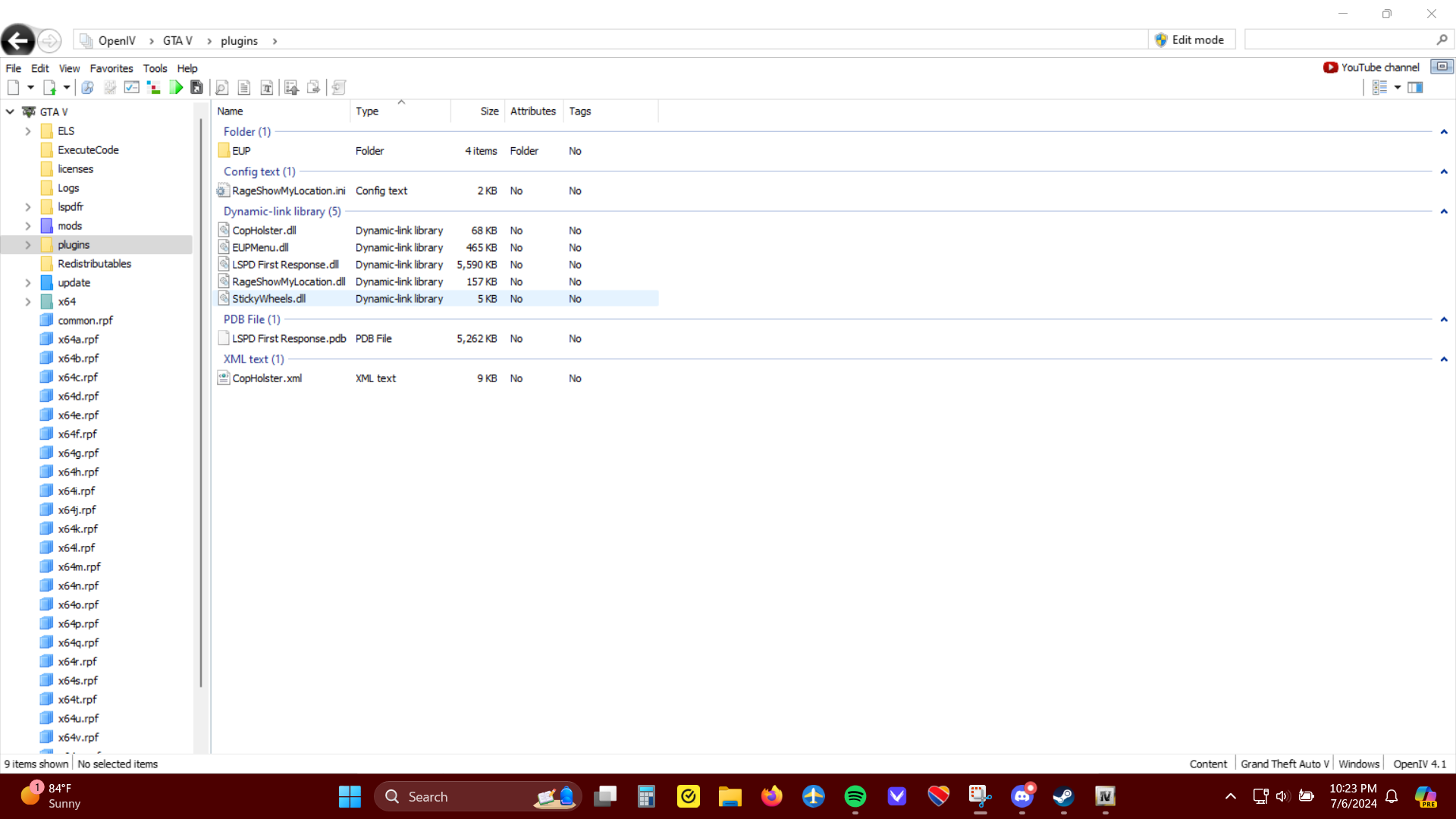The height and width of the screenshot is (819, 1456).
Task: Open the Favorites menu
Action: (x=111, y=68)
